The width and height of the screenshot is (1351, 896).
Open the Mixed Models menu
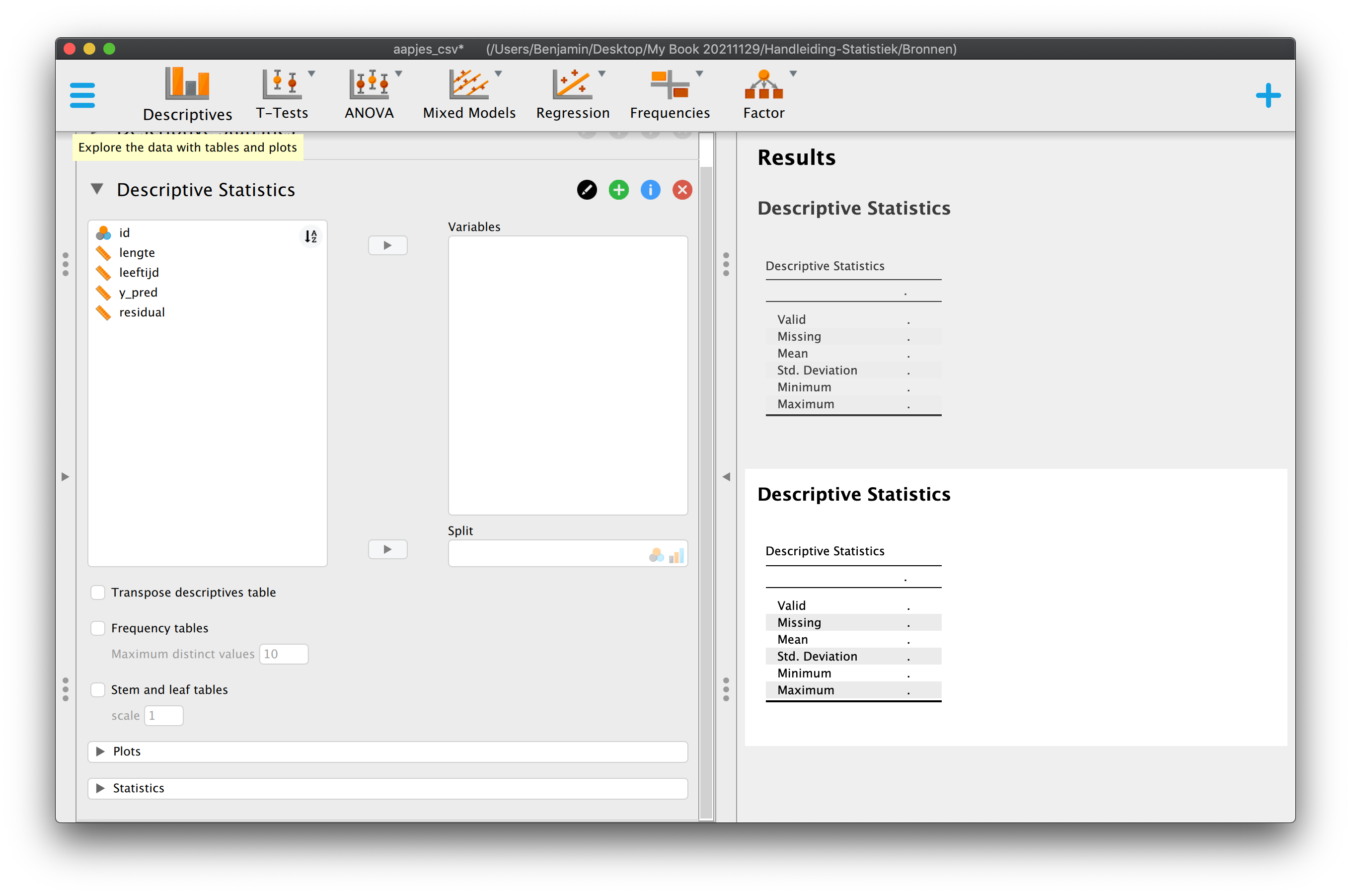coord(469,95)
